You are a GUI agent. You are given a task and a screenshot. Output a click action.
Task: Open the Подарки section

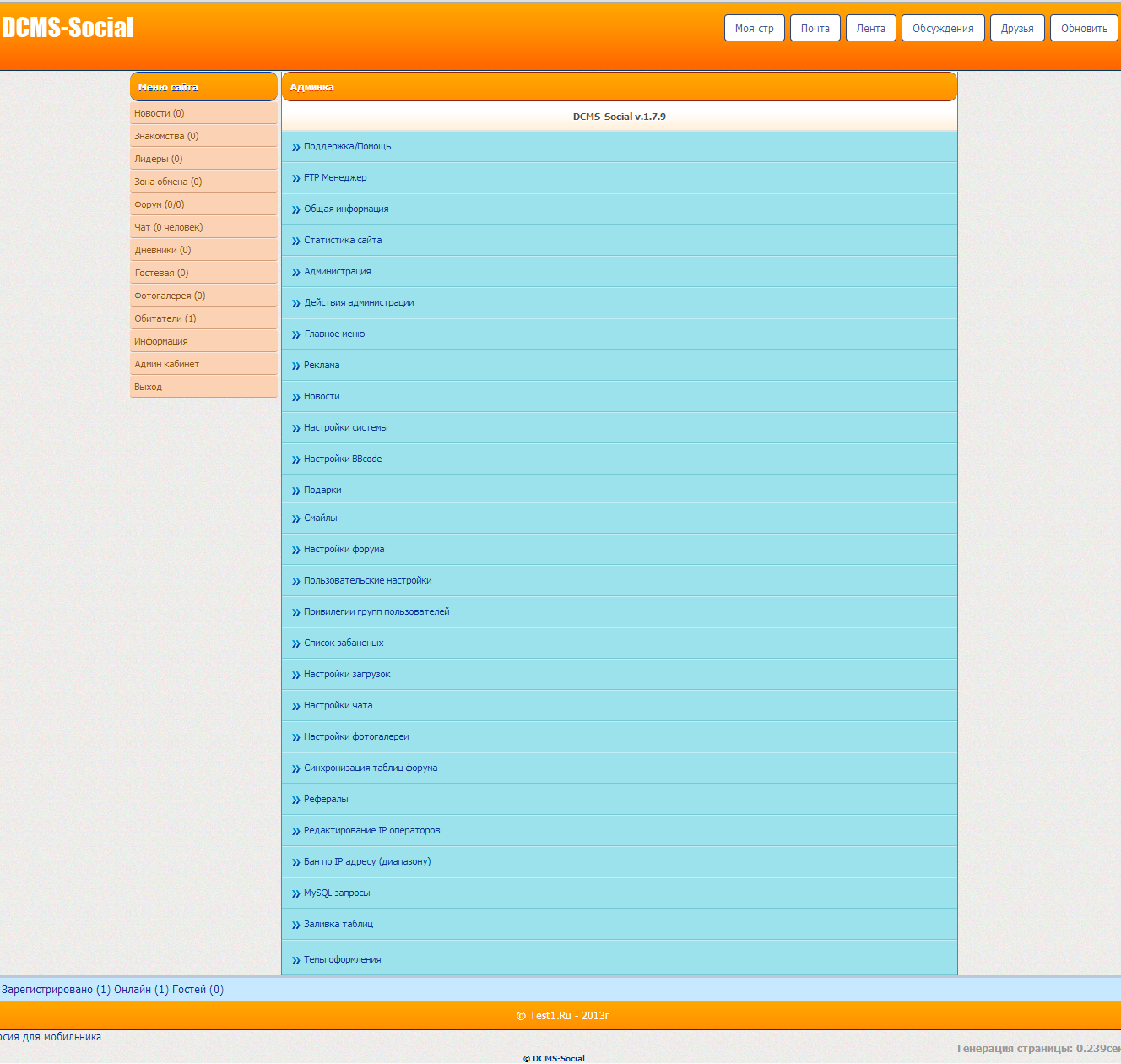click(322, 490)
